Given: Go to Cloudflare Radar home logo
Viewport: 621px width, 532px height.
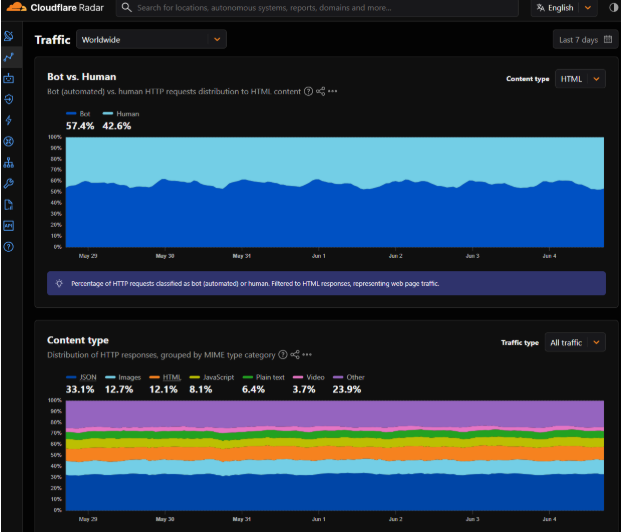Looking at the screenshot, I should tap(55, 8).
